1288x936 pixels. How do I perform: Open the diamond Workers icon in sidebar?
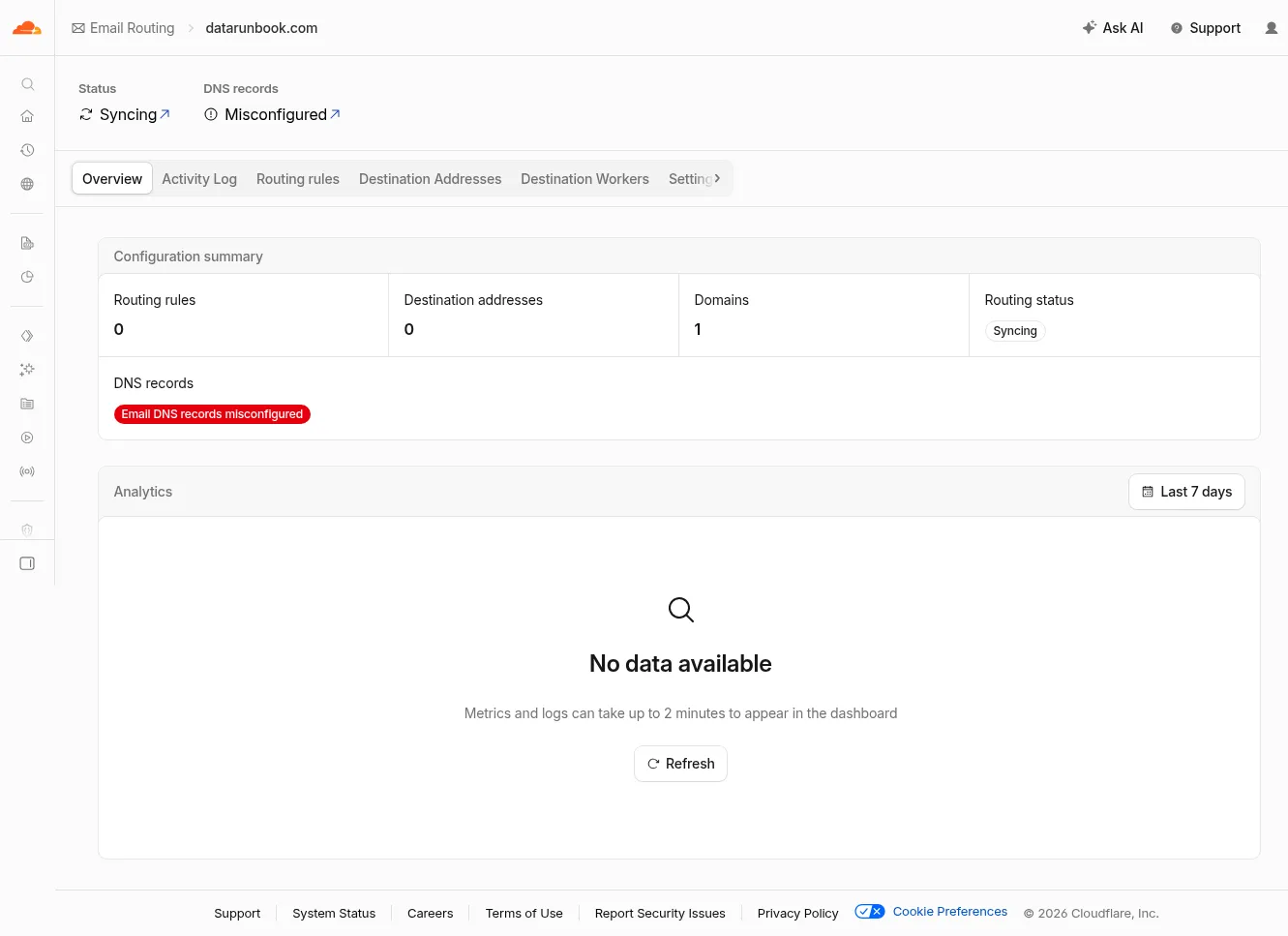[x=27, y=336]
